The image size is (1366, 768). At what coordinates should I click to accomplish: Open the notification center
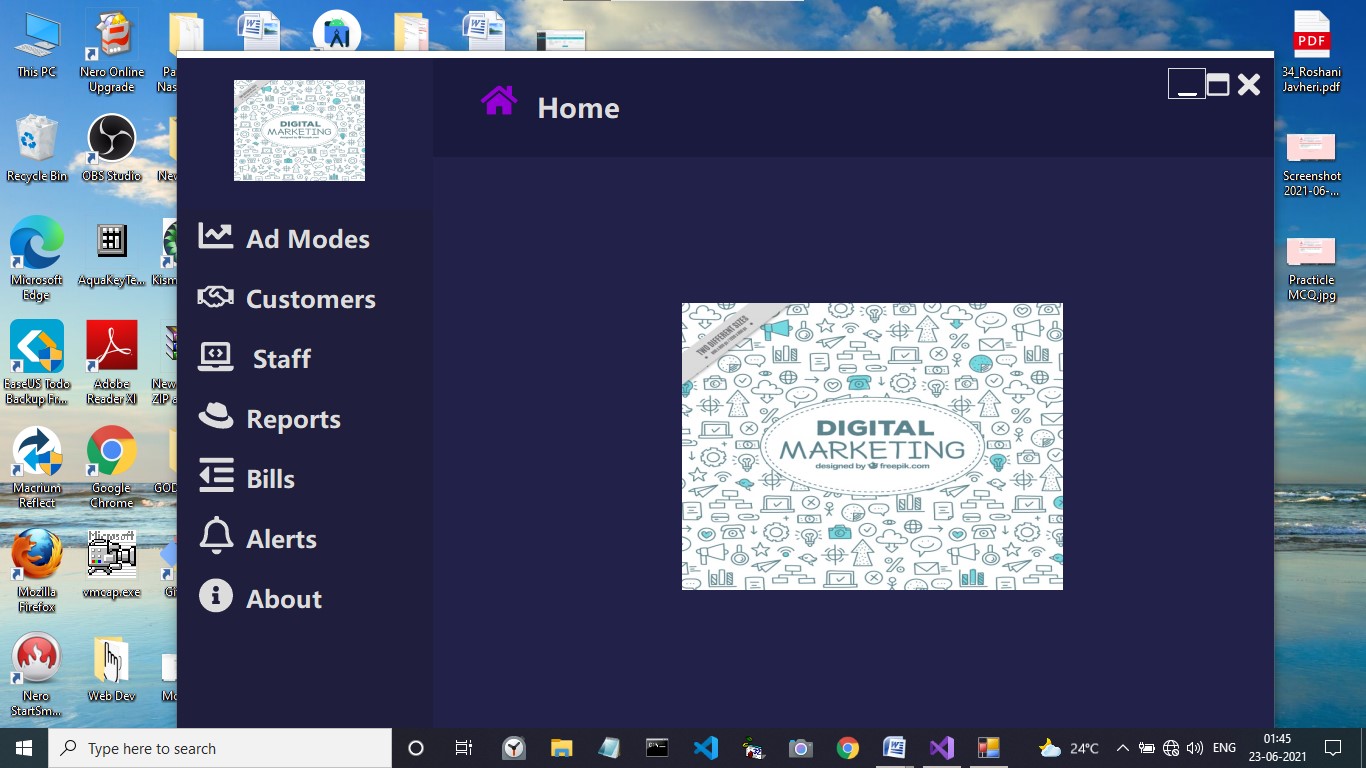[1332, 748]
